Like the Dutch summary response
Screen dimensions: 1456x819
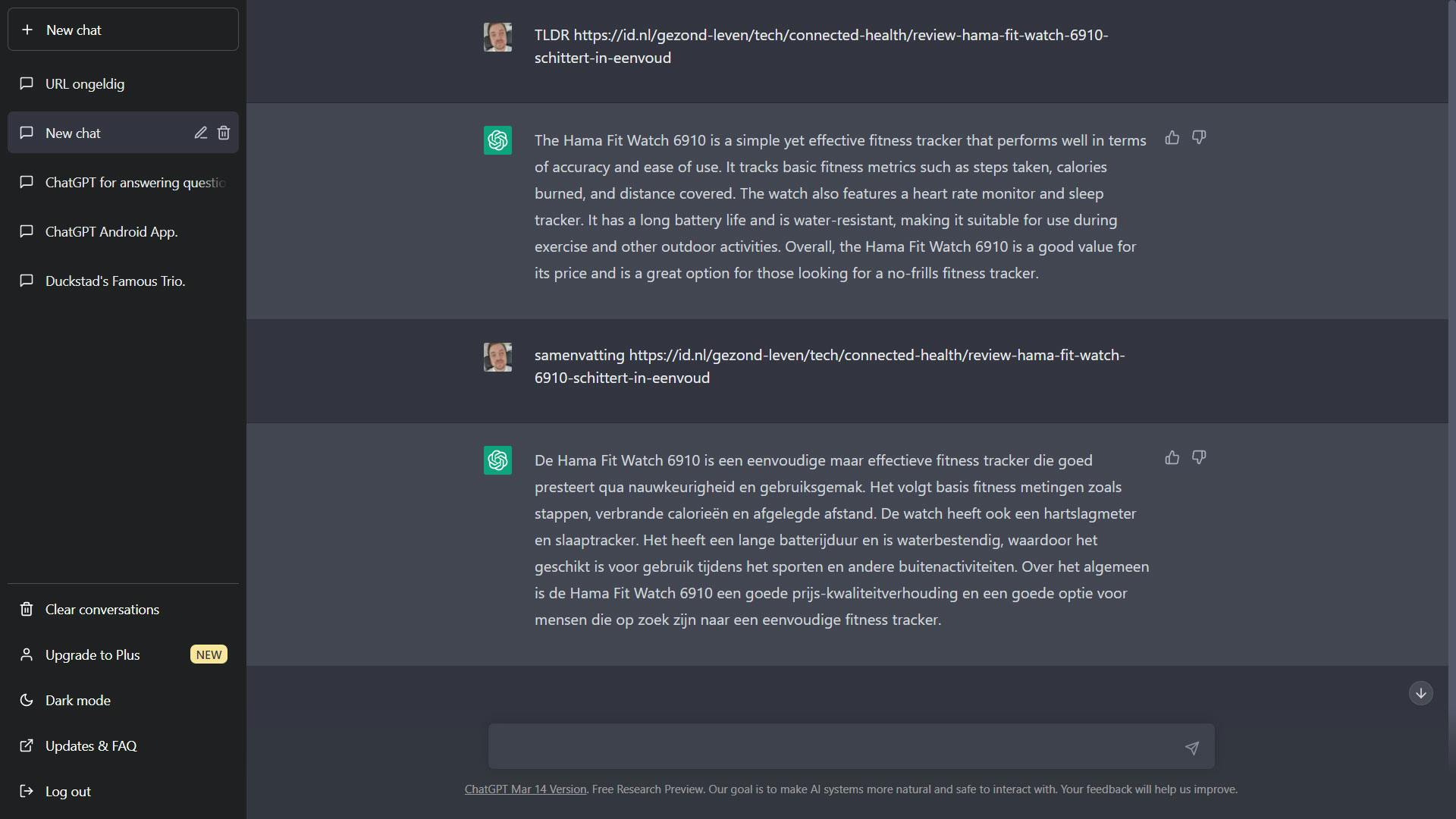pos(1172,457)
